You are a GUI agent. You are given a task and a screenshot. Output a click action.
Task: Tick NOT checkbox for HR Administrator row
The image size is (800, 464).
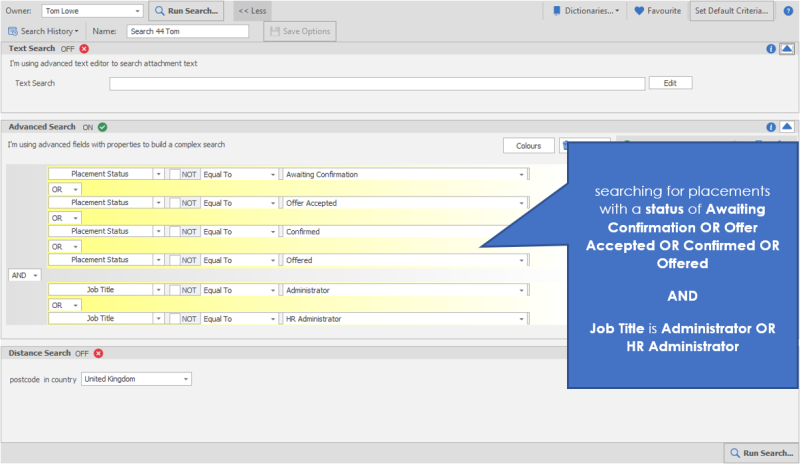[x=174, y=319]
